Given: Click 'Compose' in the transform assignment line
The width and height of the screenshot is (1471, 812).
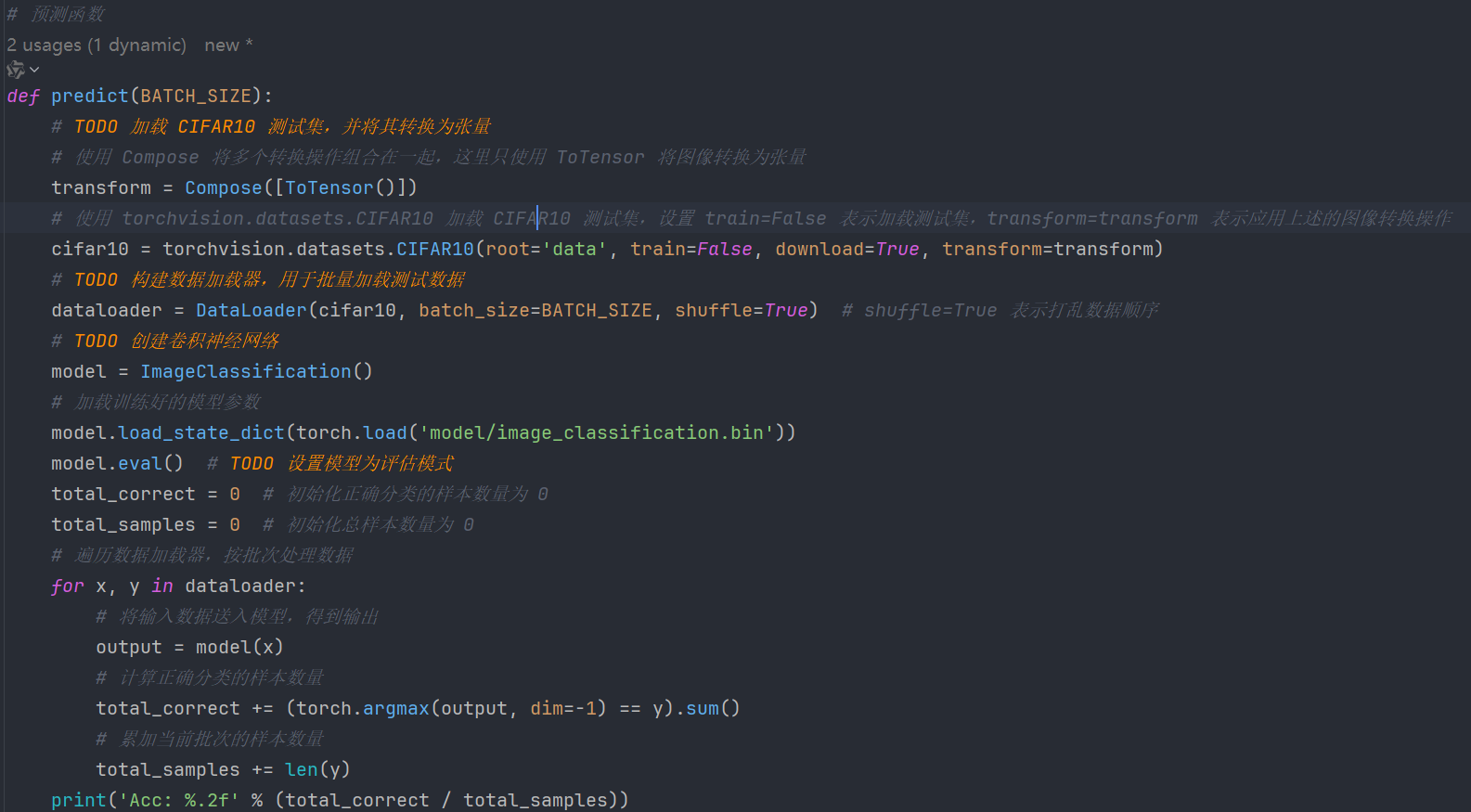Looking at the screenshot, I should click(224, 187).
